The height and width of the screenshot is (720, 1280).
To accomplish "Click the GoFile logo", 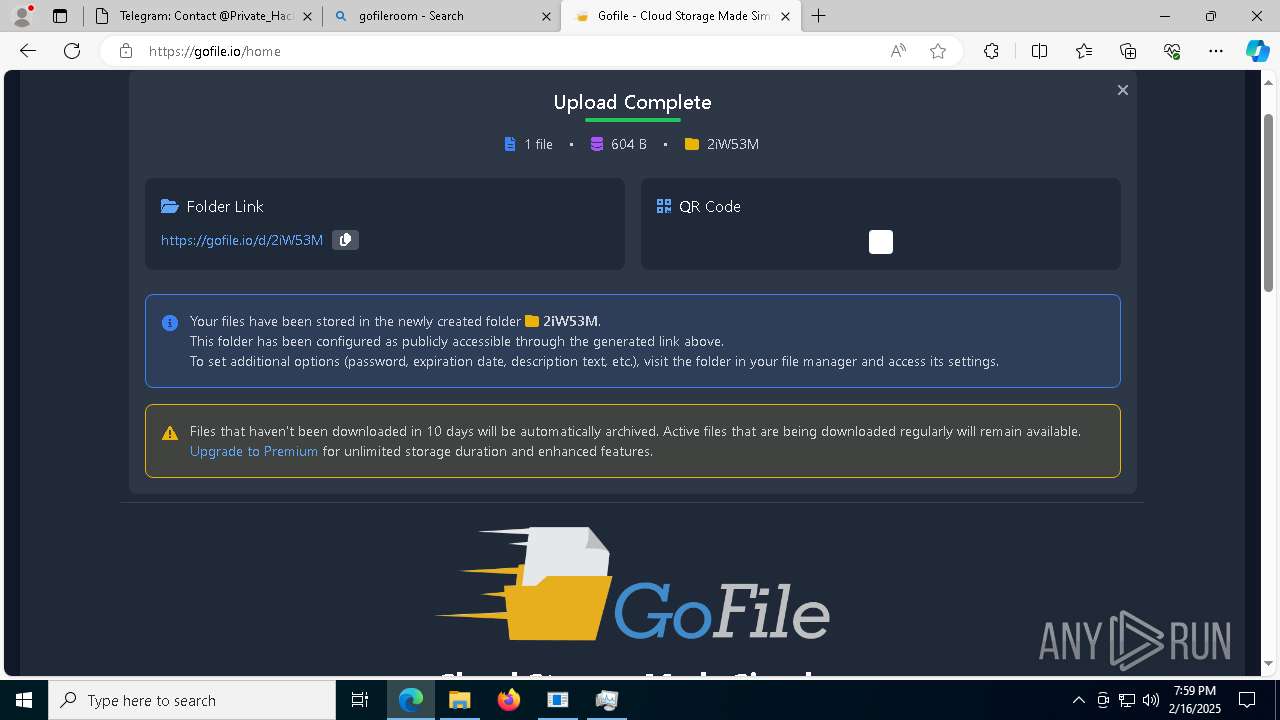I will click(x=632, y=585).
